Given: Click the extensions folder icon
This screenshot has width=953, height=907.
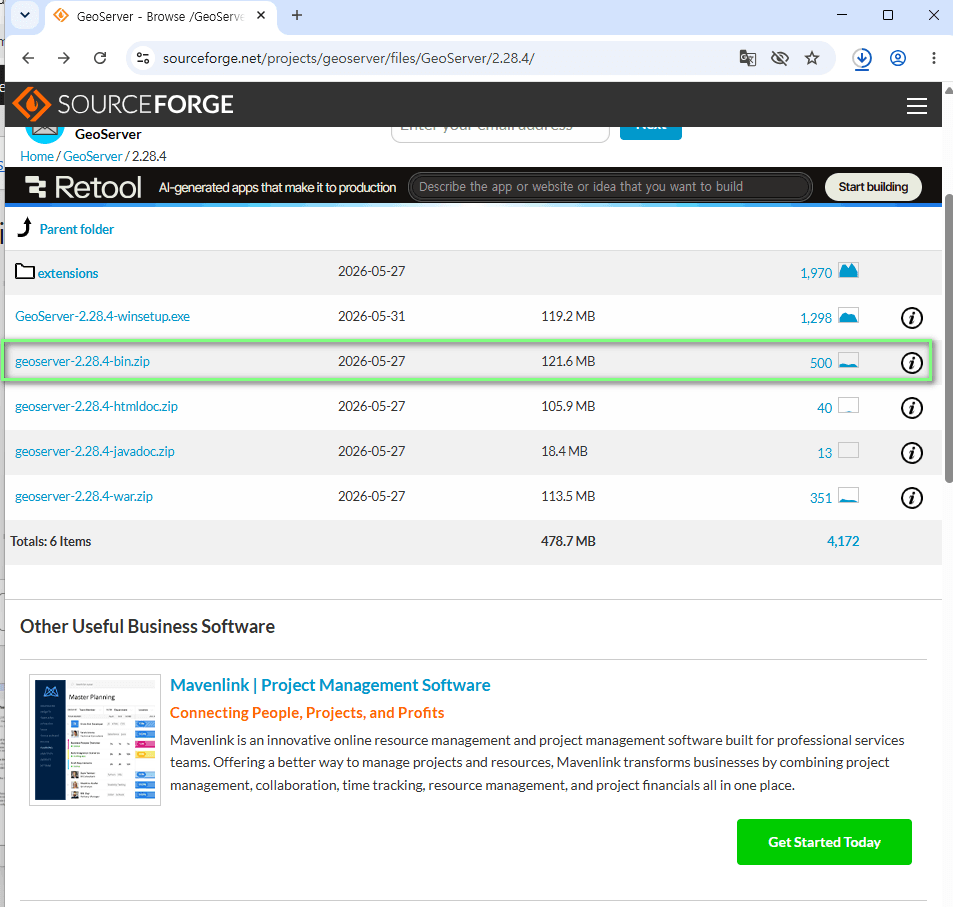Looking at the screenshot, I should (25, 271).
